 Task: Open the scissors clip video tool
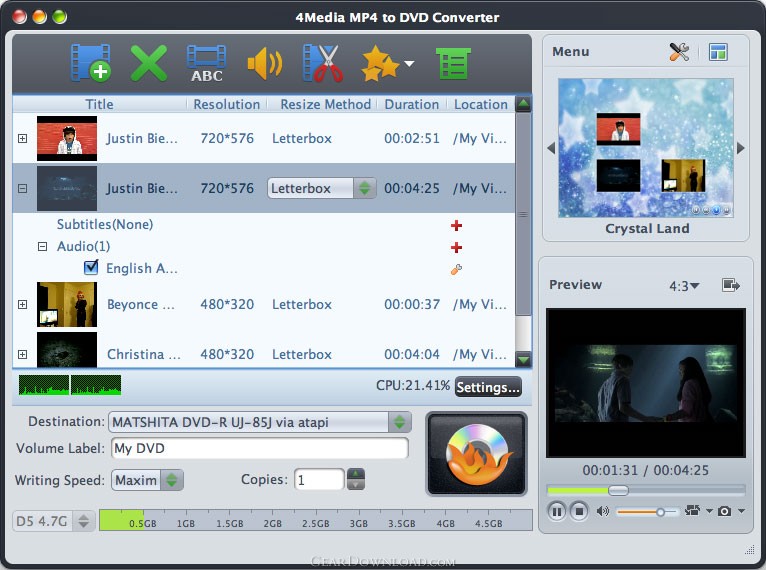323,63
